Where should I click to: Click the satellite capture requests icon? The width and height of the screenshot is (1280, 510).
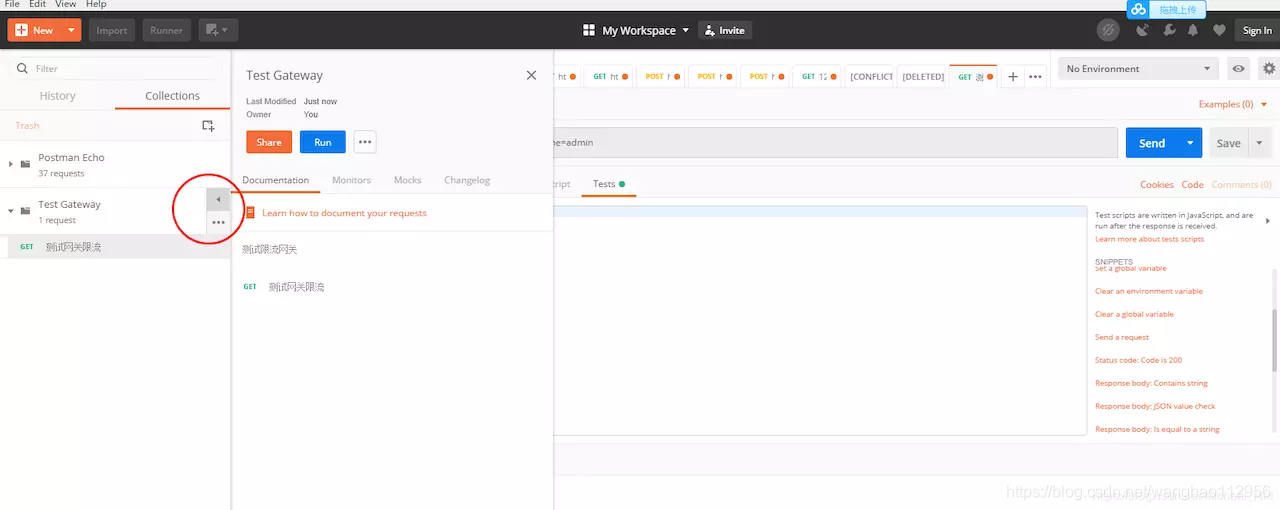point(1143,30)
